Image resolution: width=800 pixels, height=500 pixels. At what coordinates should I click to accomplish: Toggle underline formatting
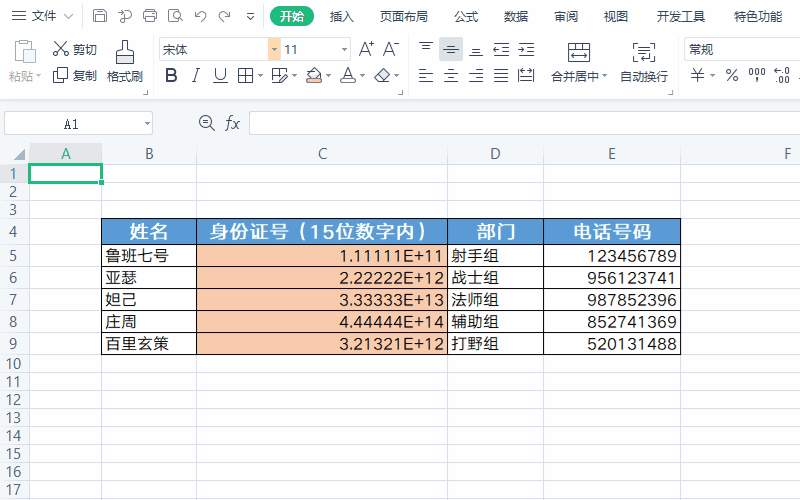coord(220,76)
